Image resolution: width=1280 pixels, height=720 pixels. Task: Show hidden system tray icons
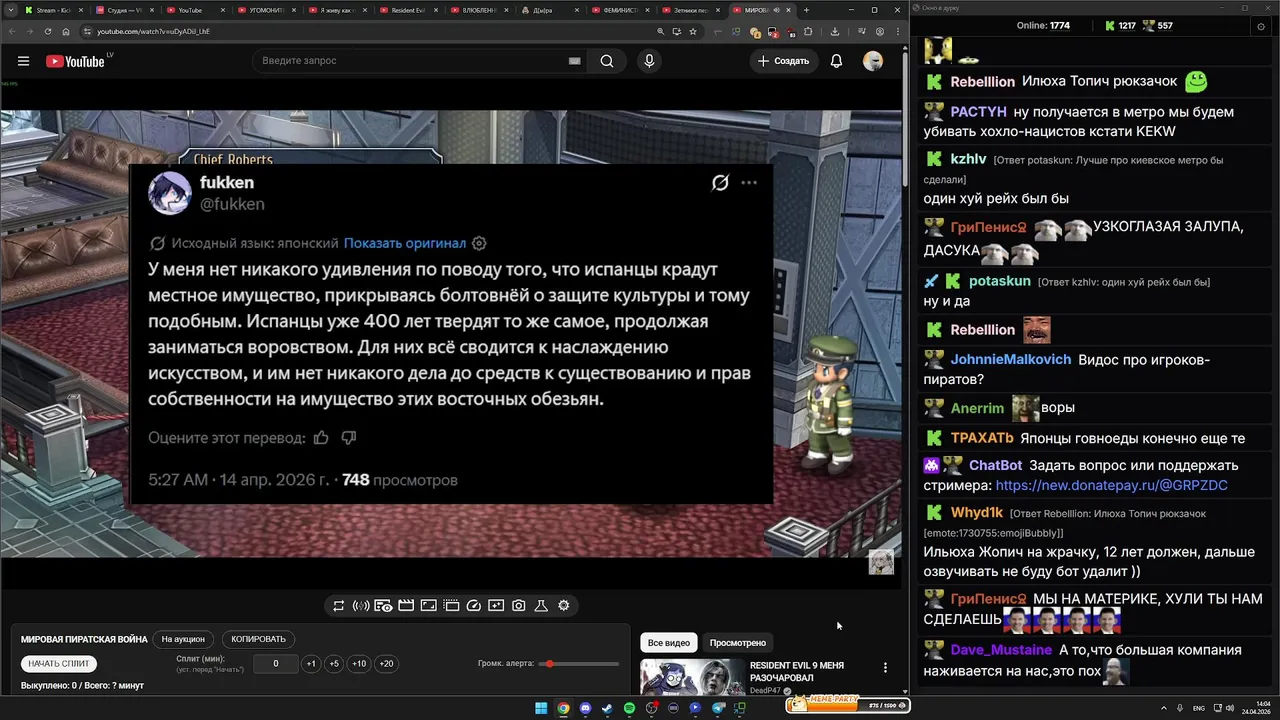[1164, 708]
